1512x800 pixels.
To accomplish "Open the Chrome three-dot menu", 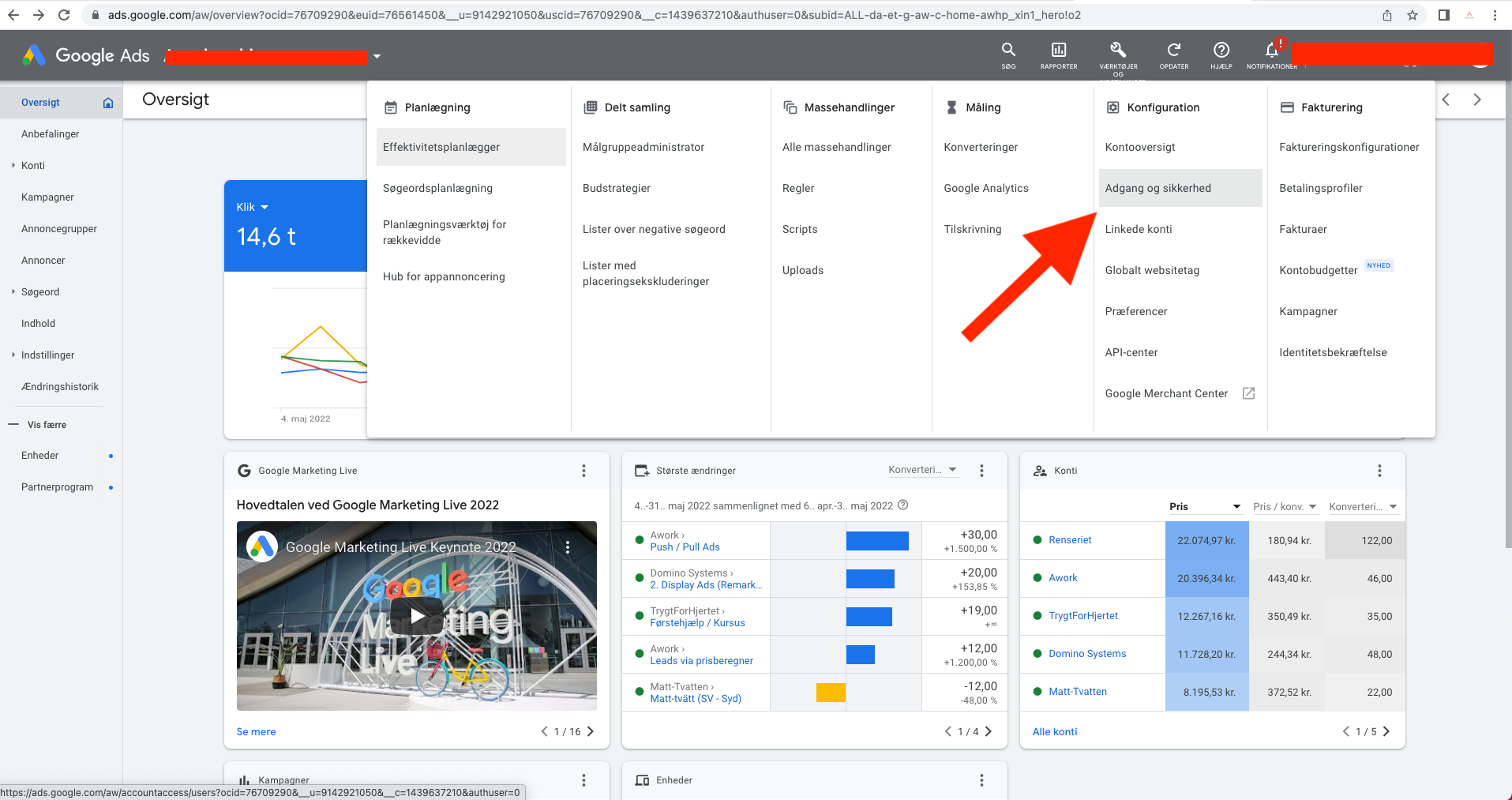I will pos(1495,15).
